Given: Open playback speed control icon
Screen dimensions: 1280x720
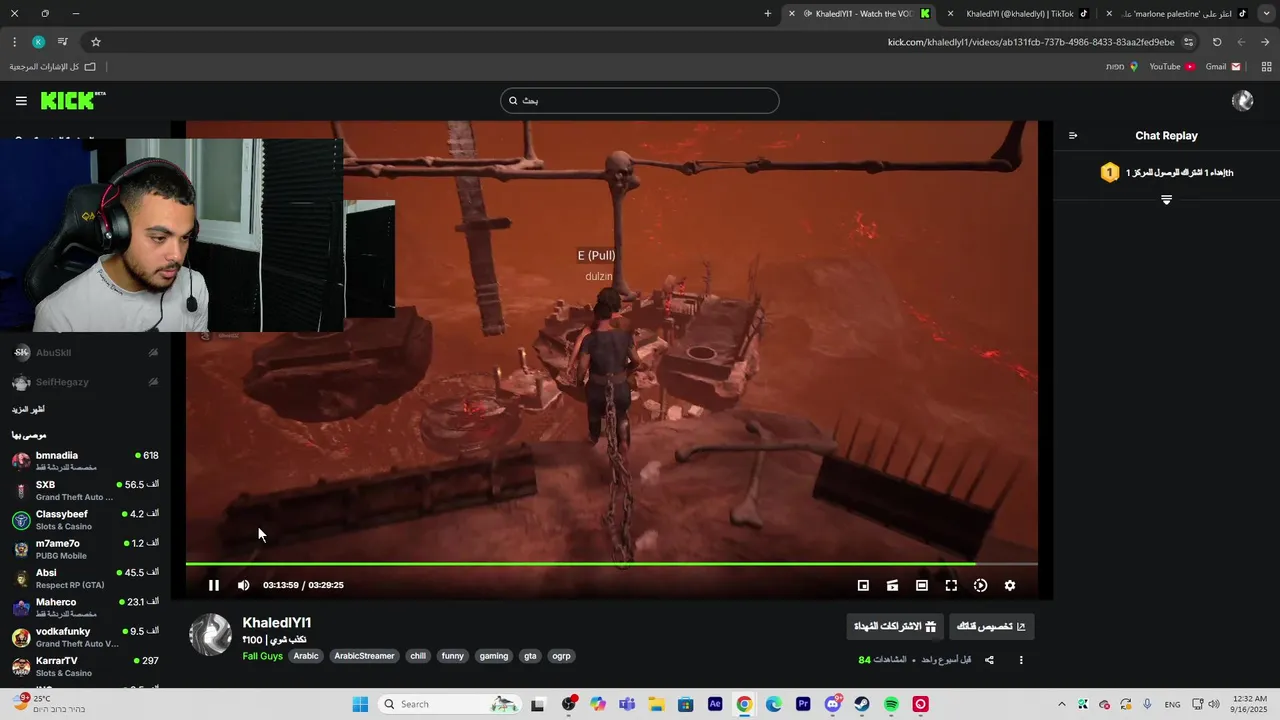Looking at the screenshot, I should coord(980,585).
